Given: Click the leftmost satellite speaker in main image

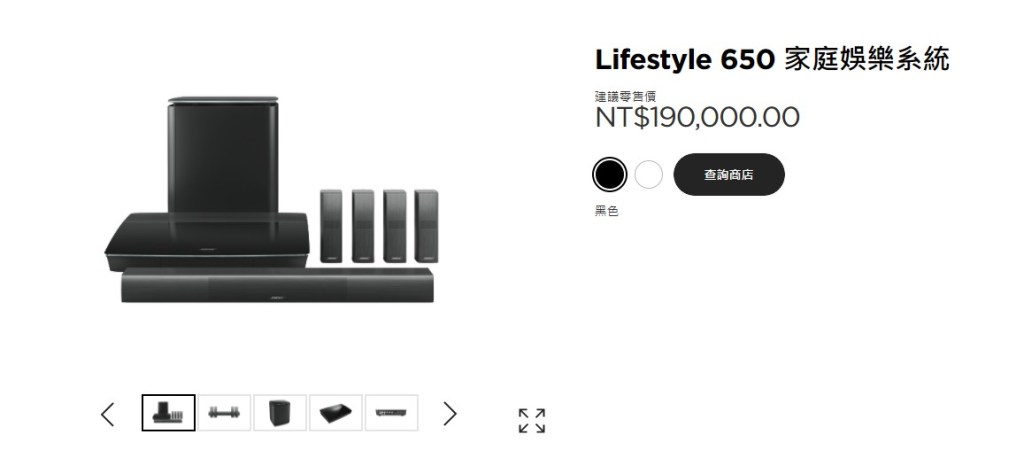Looking at the screenshot, I should [x=331, y=225].
